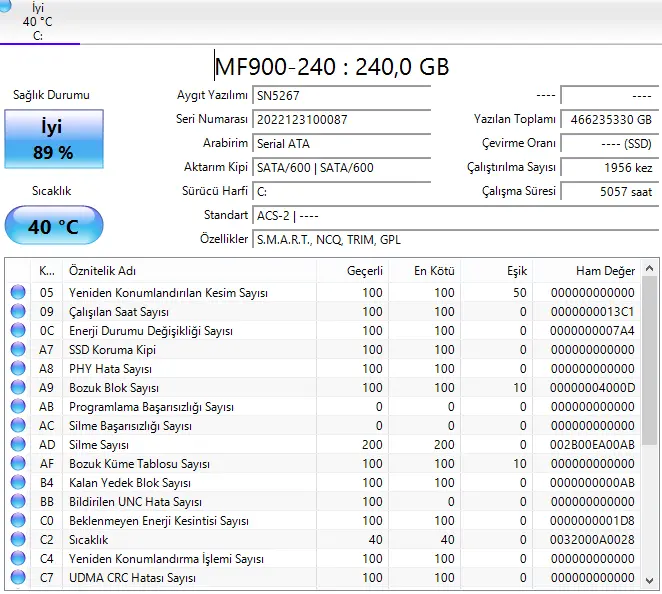662x594 pixels.
Task: Select the Enerji Durumu Değişikliği Sayısı row
Action: click(323, 330)
